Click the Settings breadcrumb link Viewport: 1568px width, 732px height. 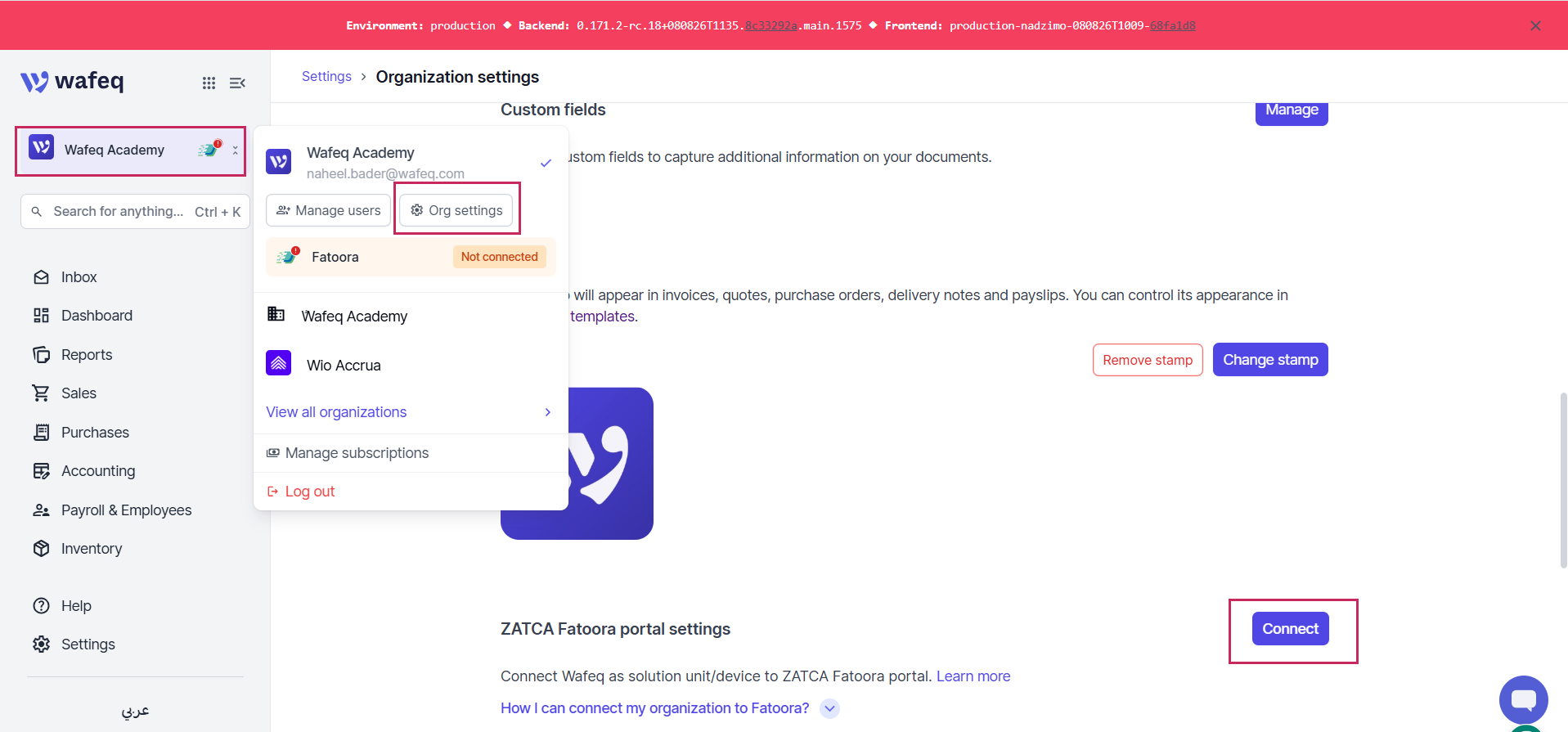click(x=326, y=77)
